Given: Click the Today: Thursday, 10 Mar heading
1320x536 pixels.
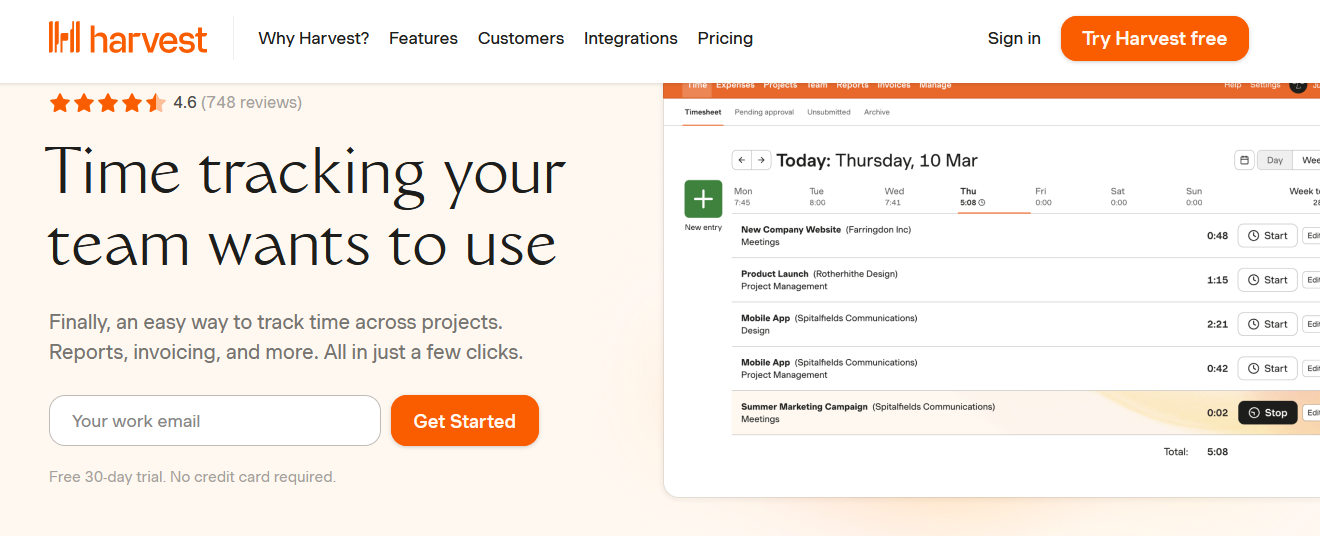Looking at the screenshot, I should coord(877,160).
